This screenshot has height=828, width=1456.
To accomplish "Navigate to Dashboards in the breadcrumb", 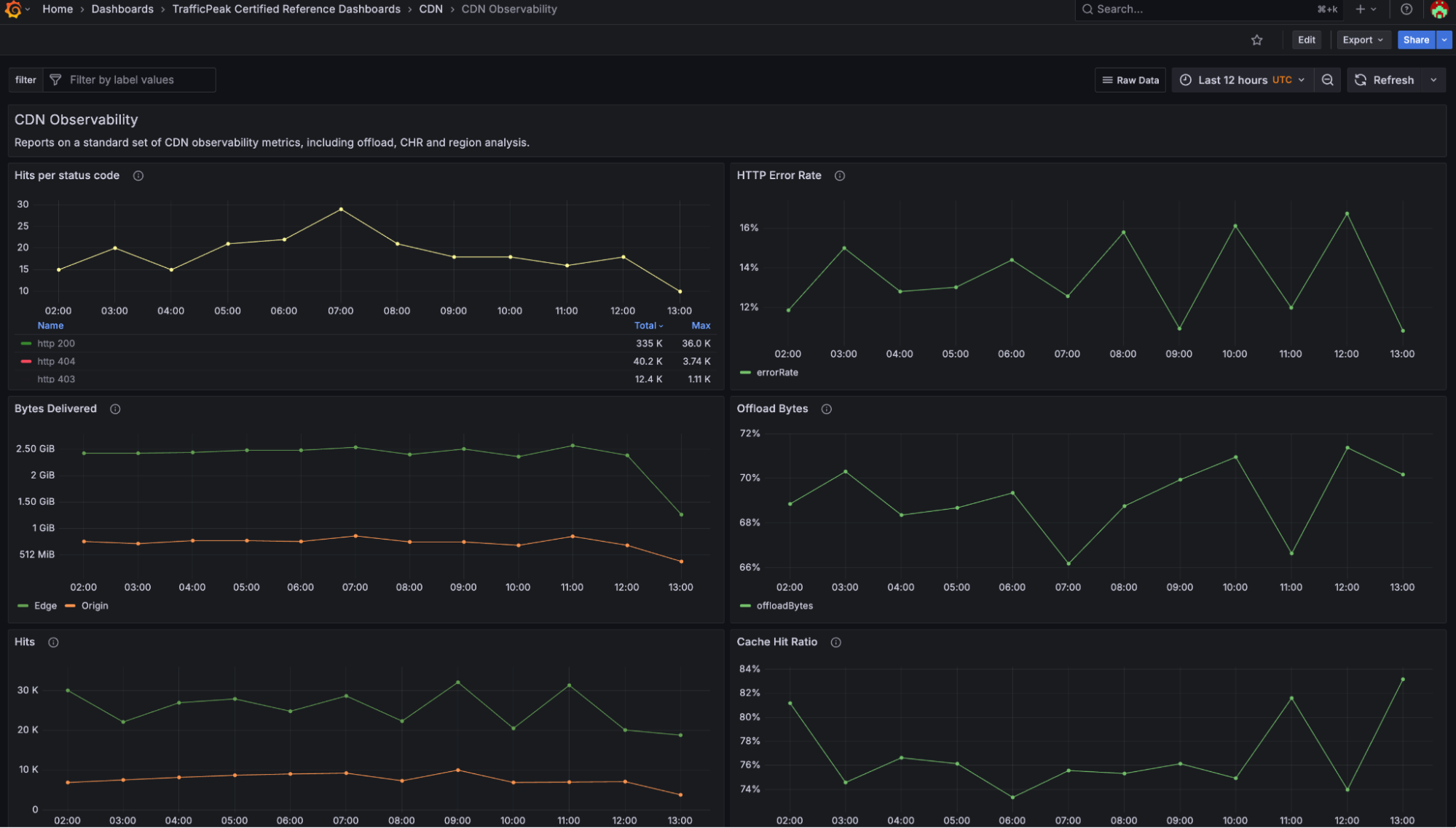I will (x=122, y=9).
